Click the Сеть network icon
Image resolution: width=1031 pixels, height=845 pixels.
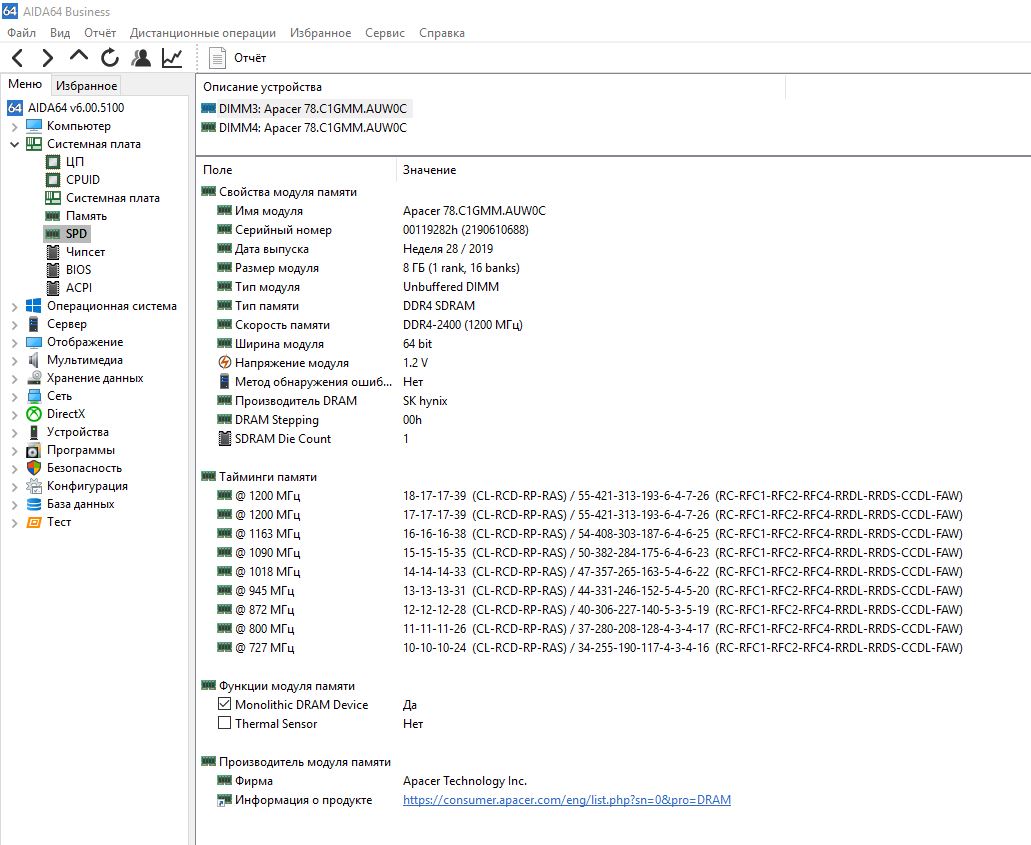pyautogui.click(x=34, y=396)
